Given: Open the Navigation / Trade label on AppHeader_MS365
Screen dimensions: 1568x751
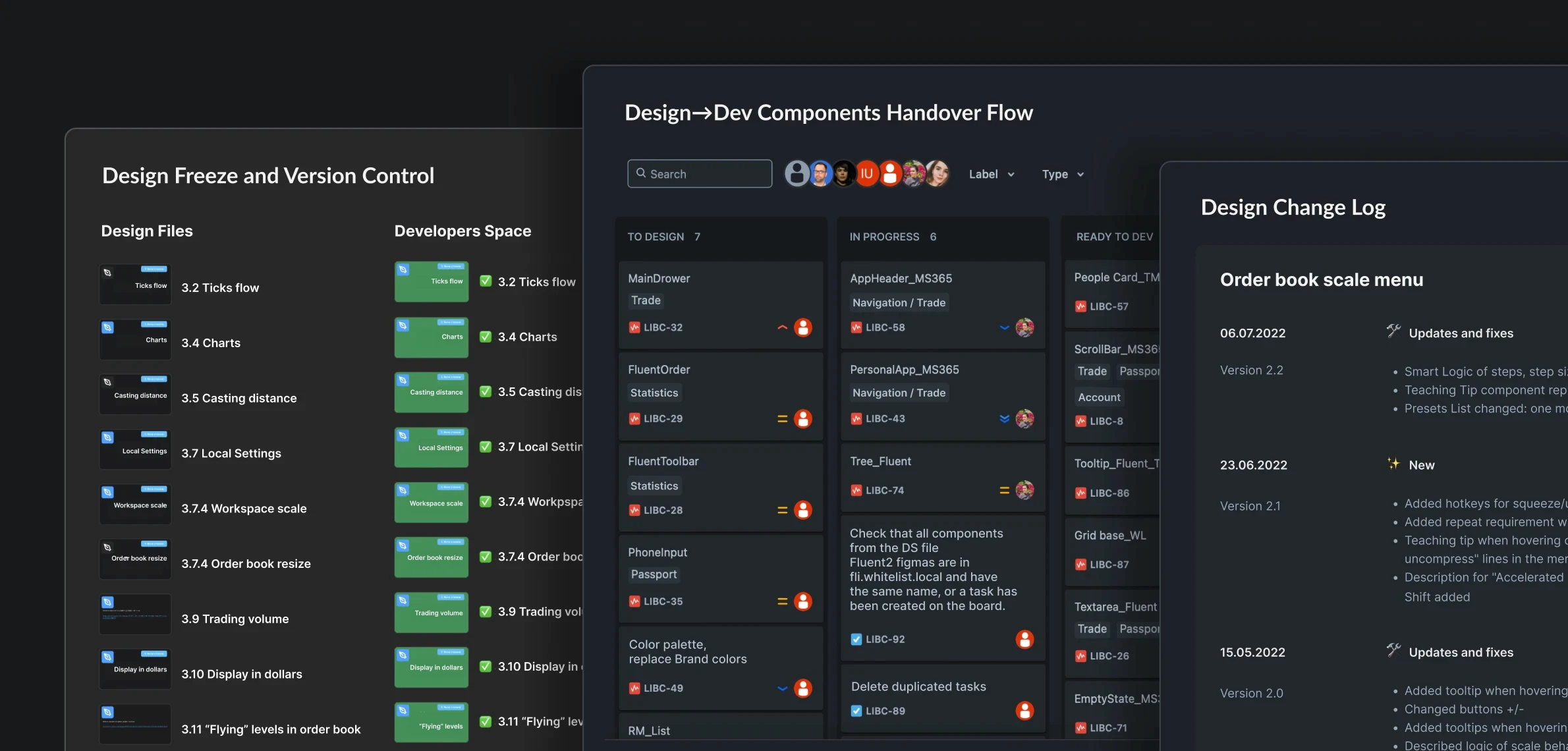Looking at the screenshot, I should click(x=899, y=302).
